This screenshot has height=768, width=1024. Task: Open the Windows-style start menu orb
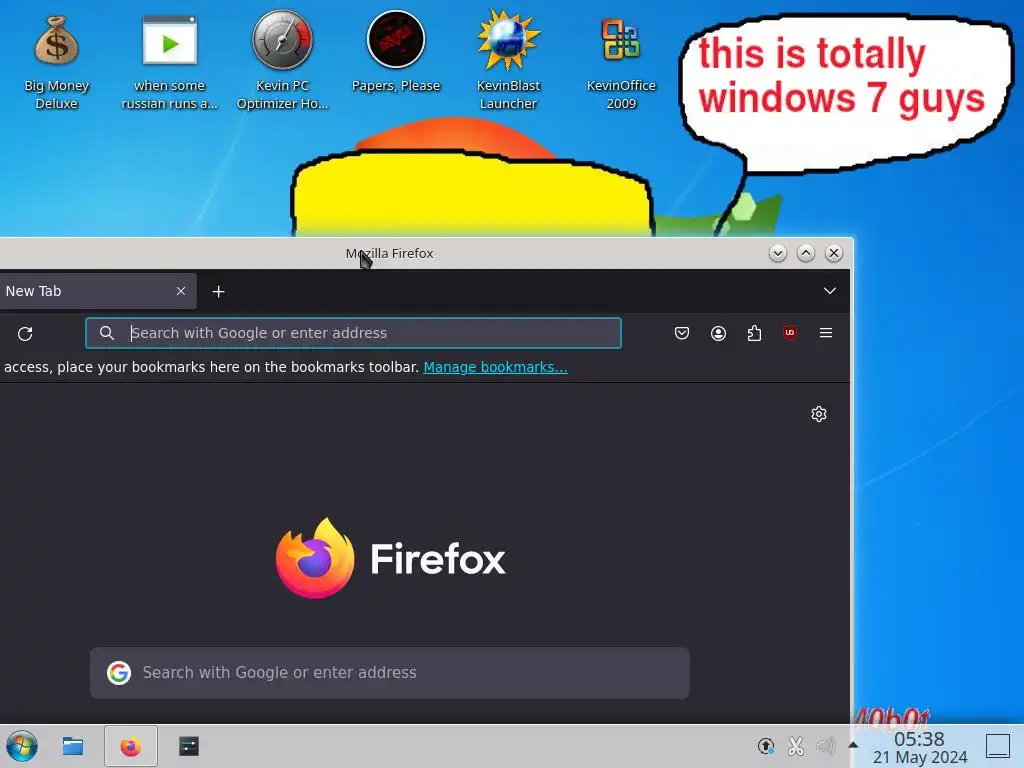22,746
